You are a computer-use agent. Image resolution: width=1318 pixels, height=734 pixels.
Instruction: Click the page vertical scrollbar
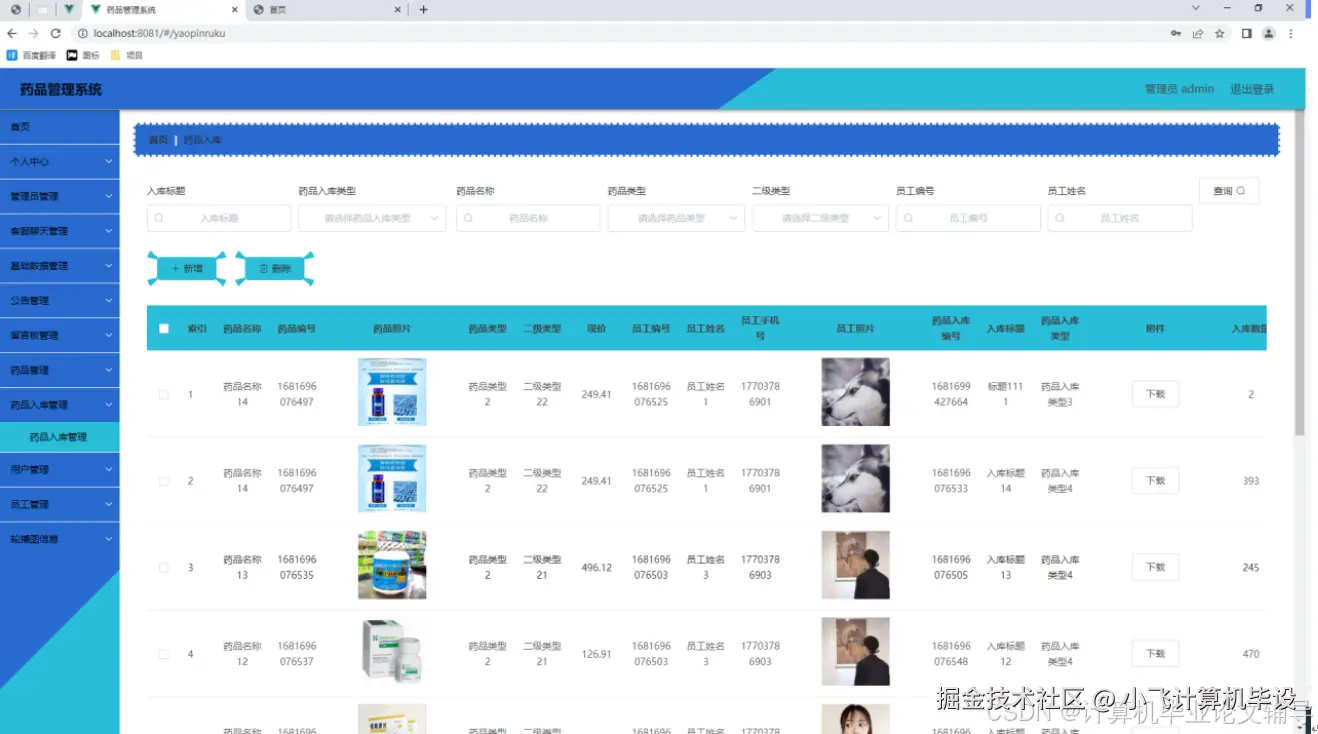[1299, 273]
